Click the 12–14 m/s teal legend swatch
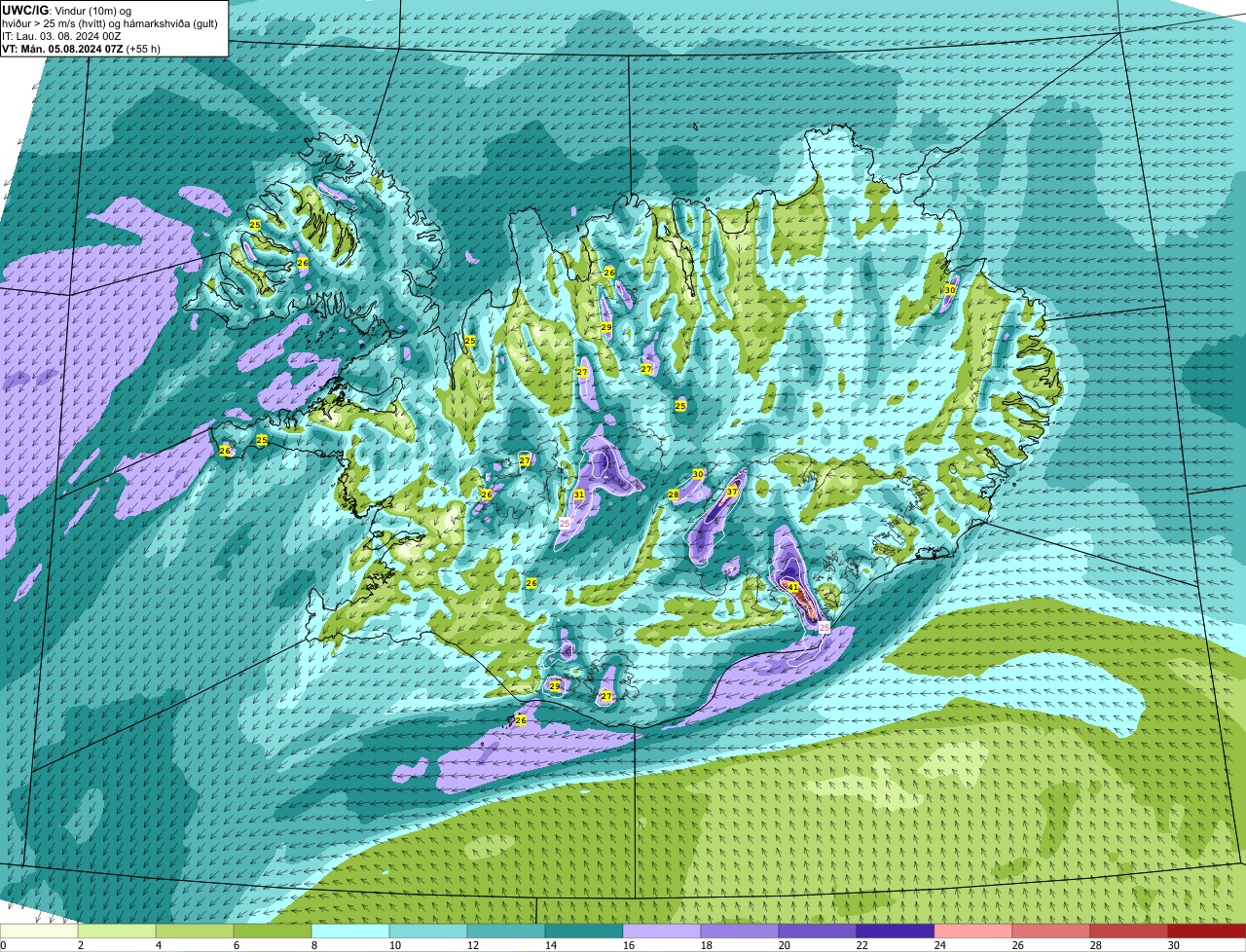The width and height of the screenshot is (1246, 952). [506, 931]
